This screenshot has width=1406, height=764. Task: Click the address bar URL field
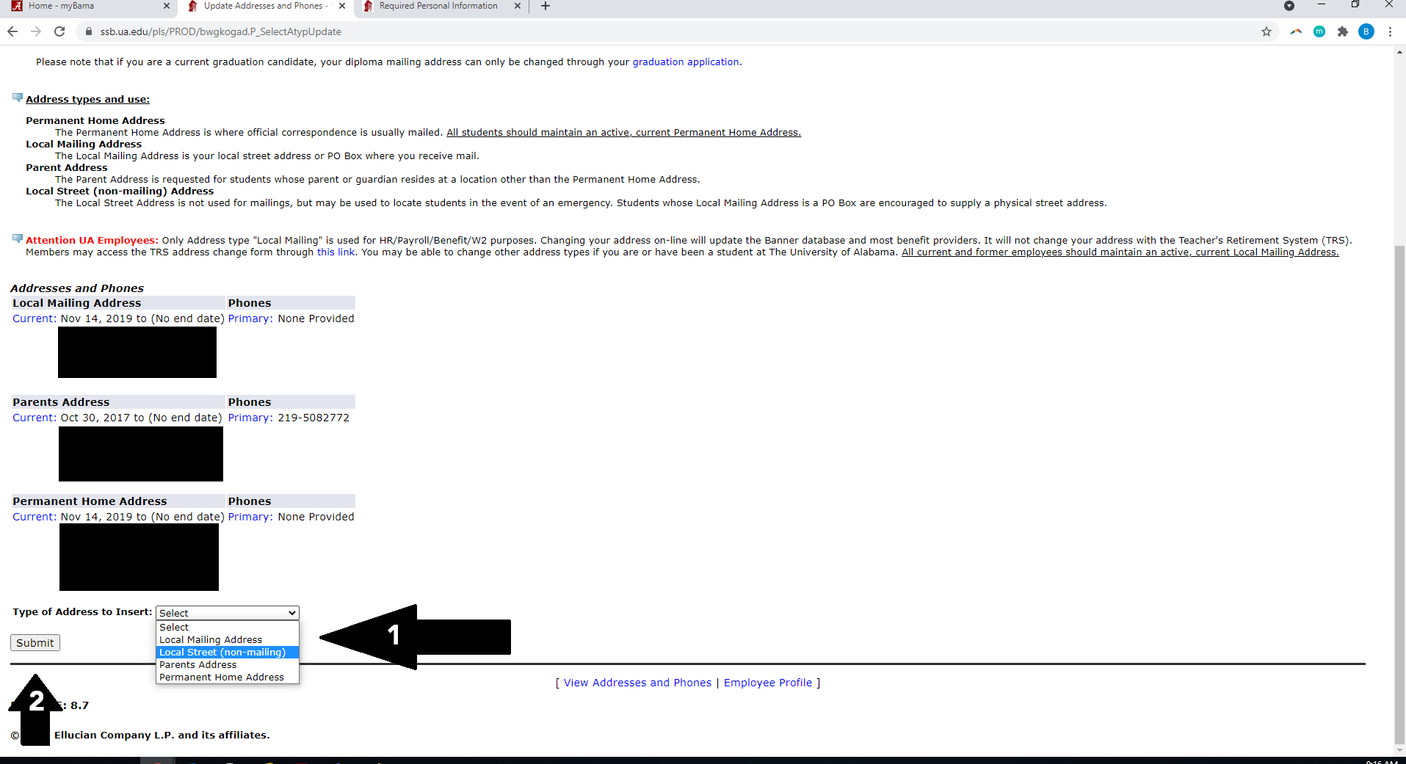point(600,31)
